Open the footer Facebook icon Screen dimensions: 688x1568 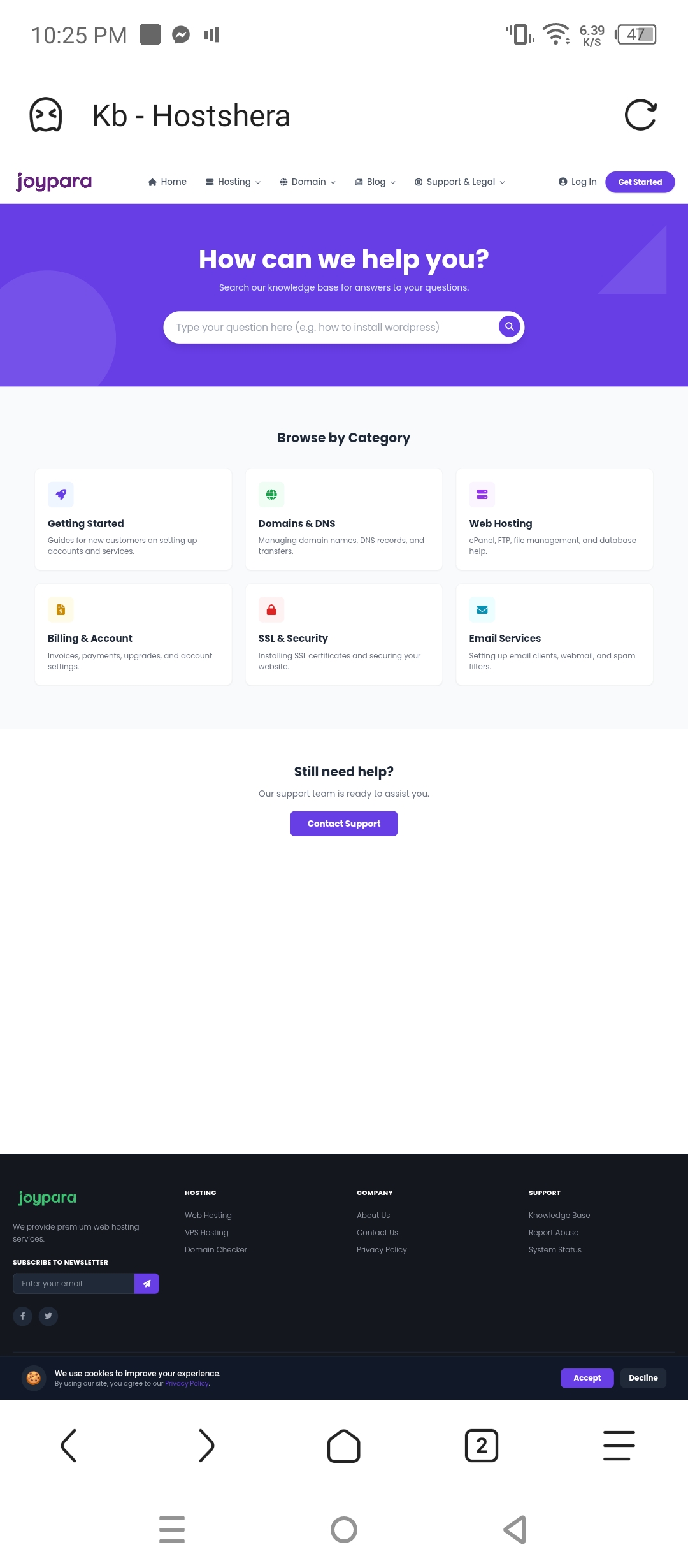[22, 1316]
